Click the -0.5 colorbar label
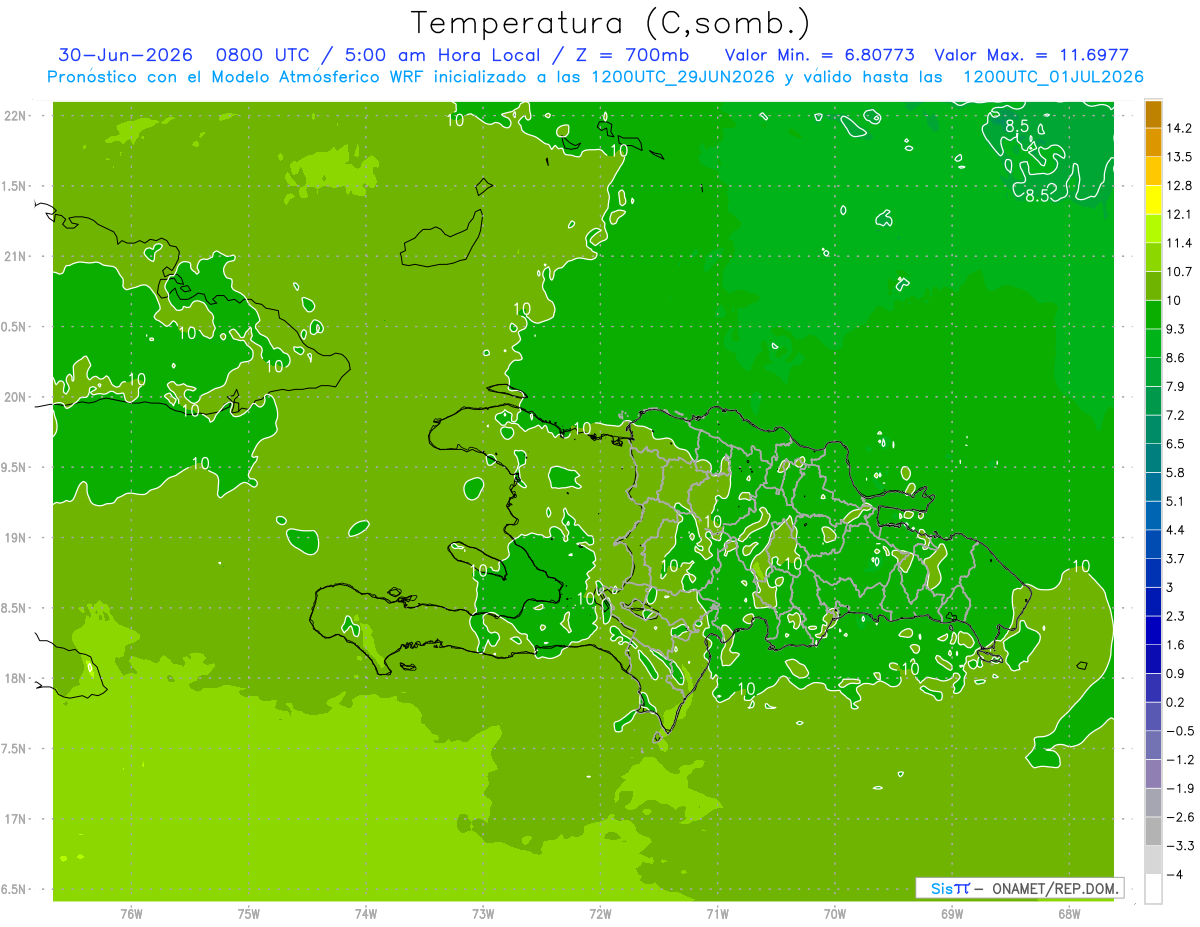 point(1180,731)
